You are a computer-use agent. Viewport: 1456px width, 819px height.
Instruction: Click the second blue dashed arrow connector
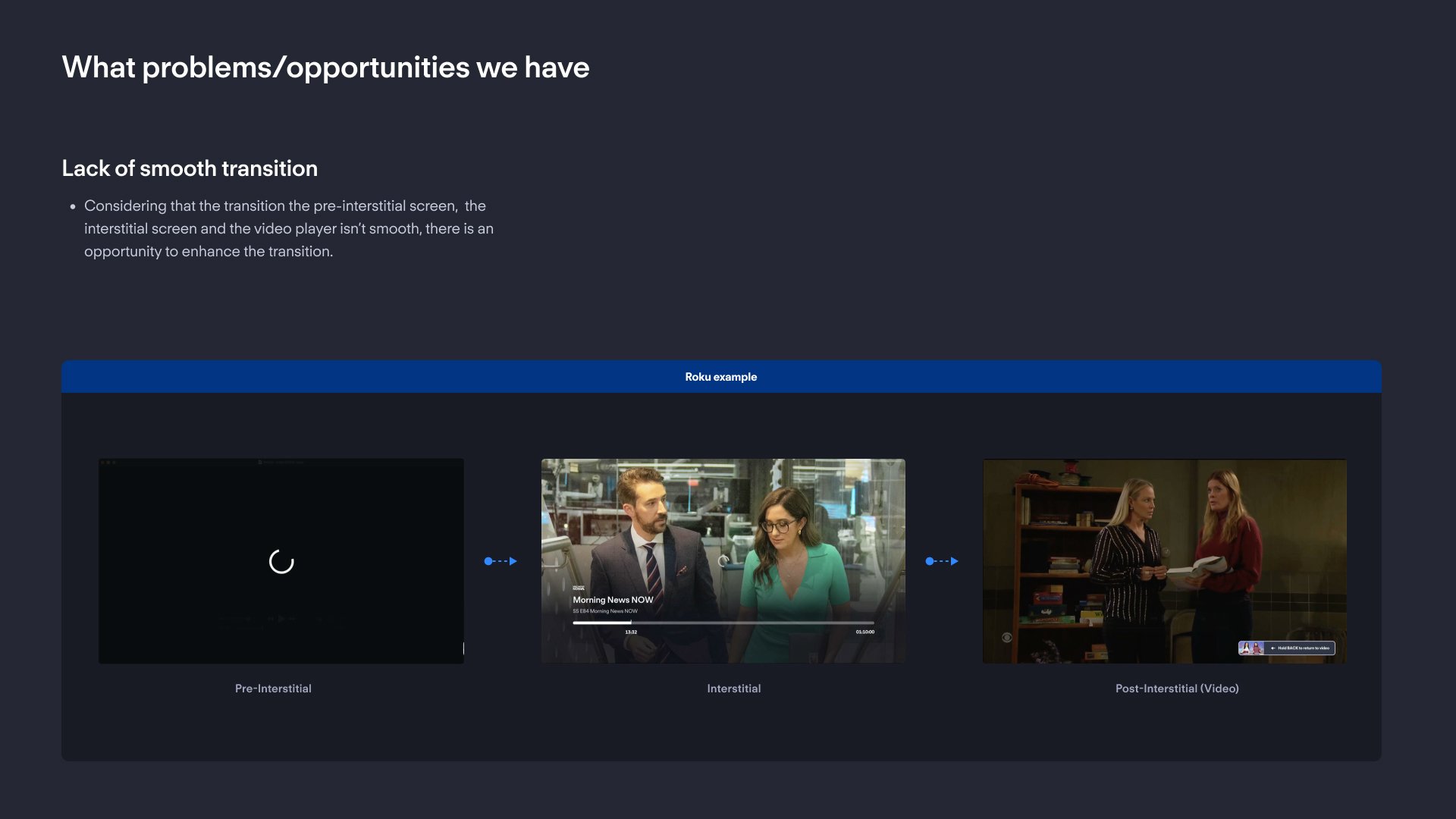click(x=942, y=561)
